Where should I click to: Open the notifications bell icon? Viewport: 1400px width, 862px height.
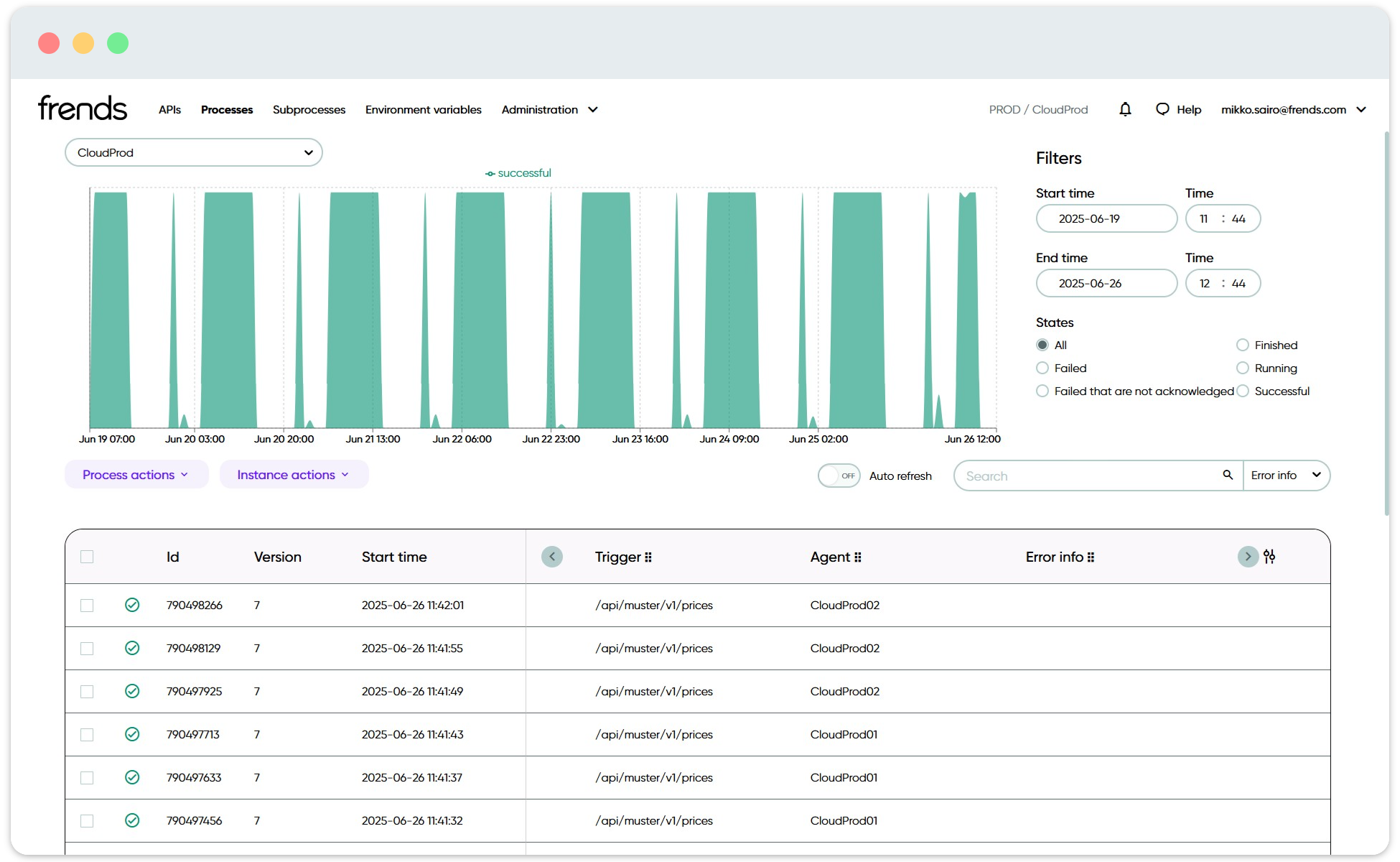pos(1125,109)
